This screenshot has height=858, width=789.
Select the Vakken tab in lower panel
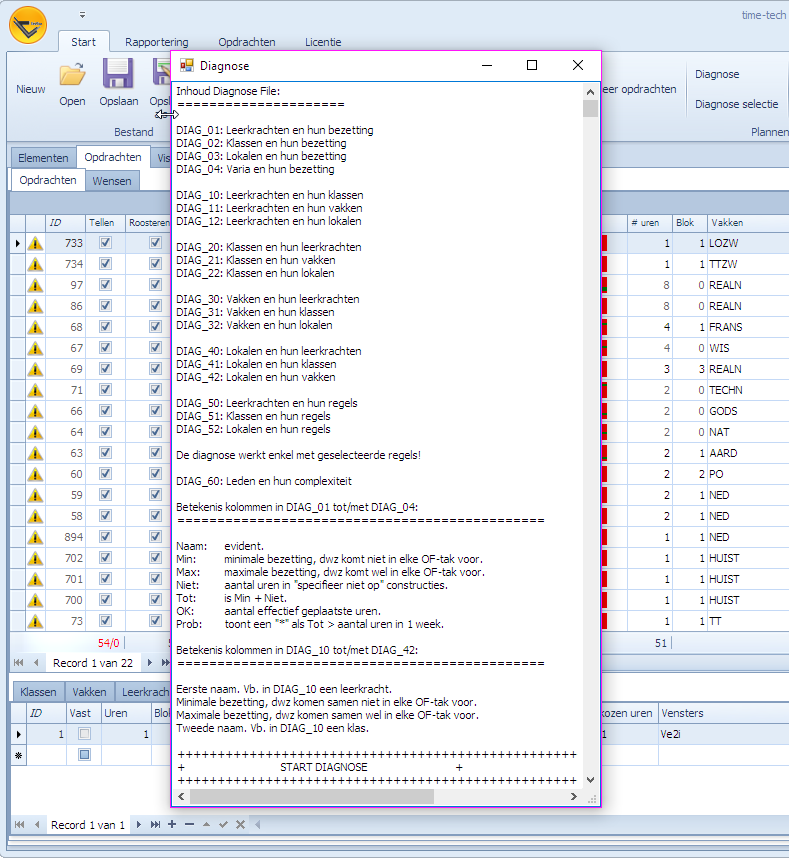click(89, 692)
